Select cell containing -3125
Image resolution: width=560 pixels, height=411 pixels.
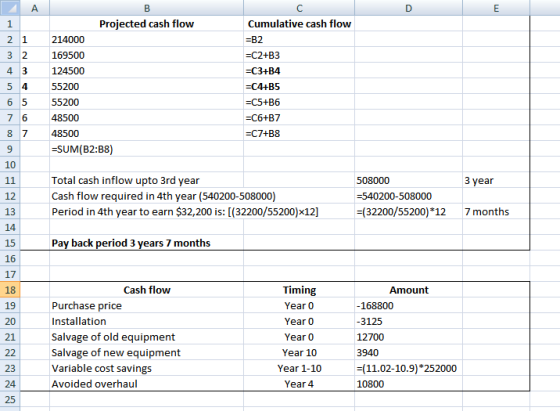coord(409,321)
